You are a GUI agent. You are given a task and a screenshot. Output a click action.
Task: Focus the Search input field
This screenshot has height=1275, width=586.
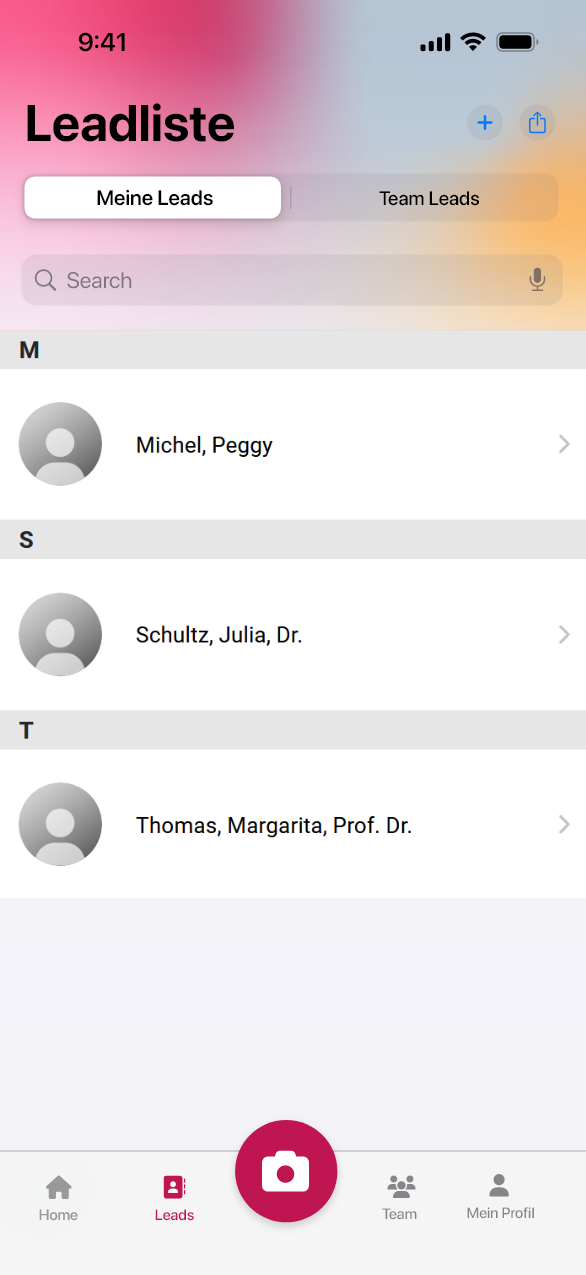point(290,280)
